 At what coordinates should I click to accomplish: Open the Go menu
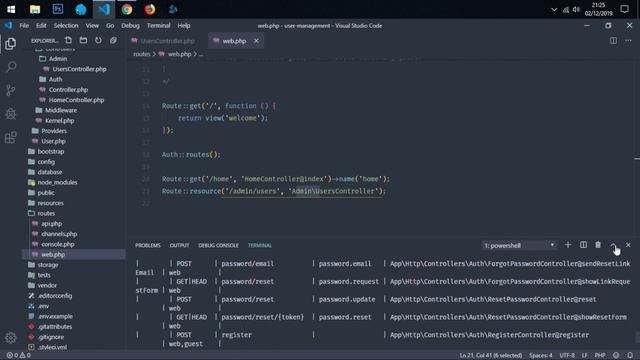point(110,25)
